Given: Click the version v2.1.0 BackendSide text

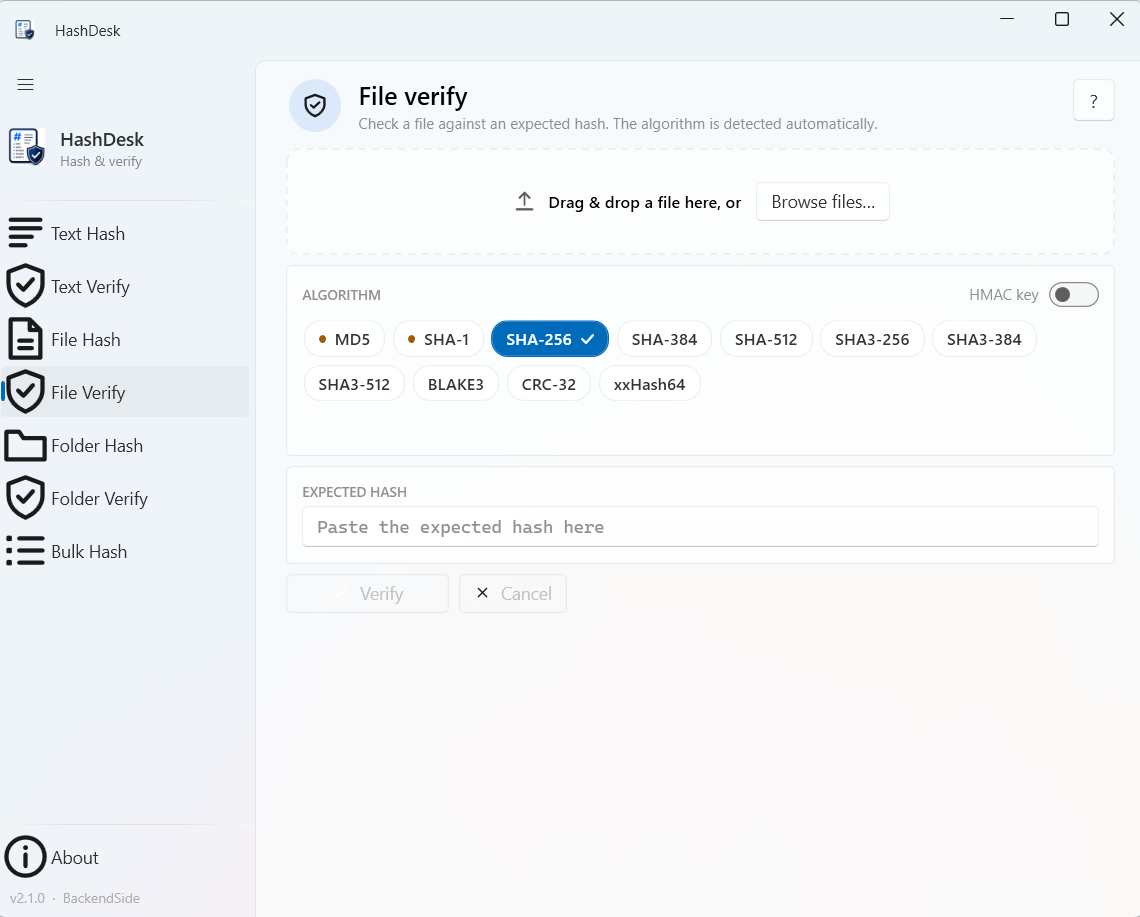Looking at the screenshot, I should 75,898.
